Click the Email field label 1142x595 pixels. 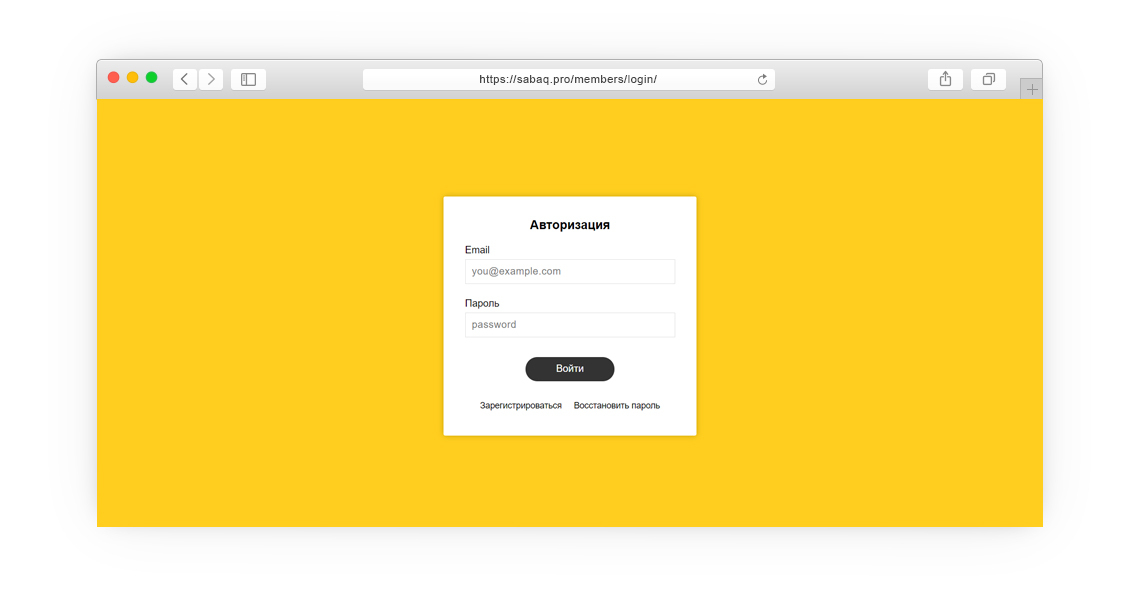pyautogui.click(x=477, y=250)
